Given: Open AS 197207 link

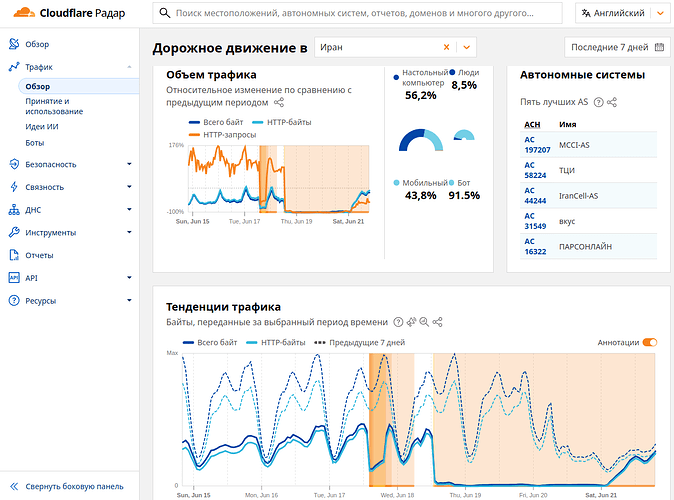Looking at the screenshot, I should (537, 145).
